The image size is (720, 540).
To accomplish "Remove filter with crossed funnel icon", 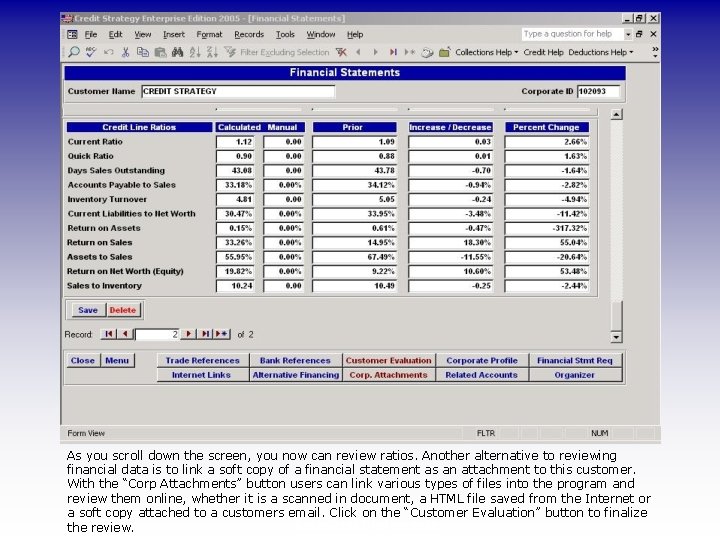I will coord(341,52).
